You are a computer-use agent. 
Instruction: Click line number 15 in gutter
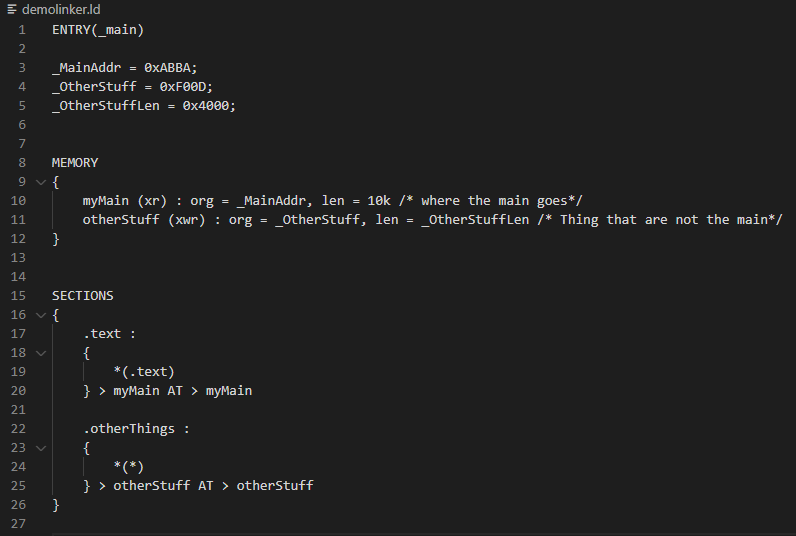pyautogui.click(x=18, y=296)
